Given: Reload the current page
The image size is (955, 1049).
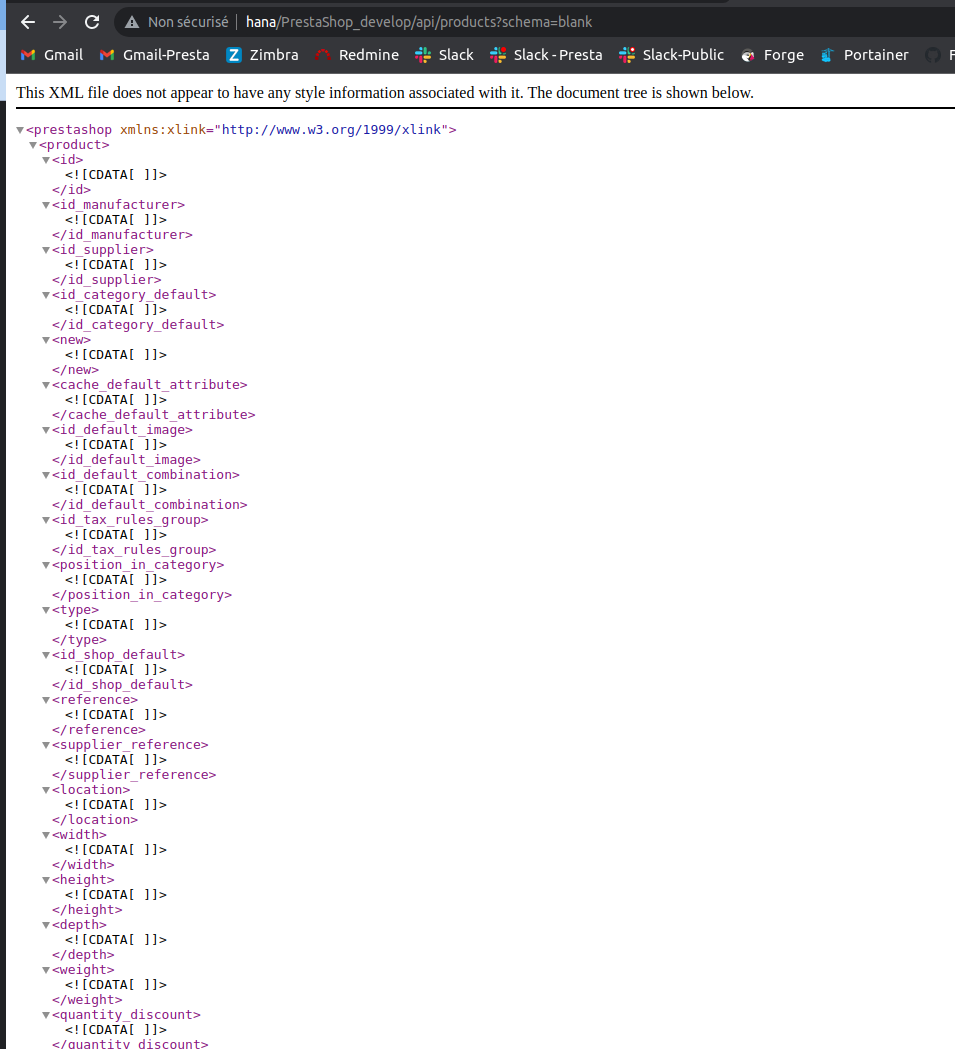Looking at the screenshot, I should coord(94,21).
